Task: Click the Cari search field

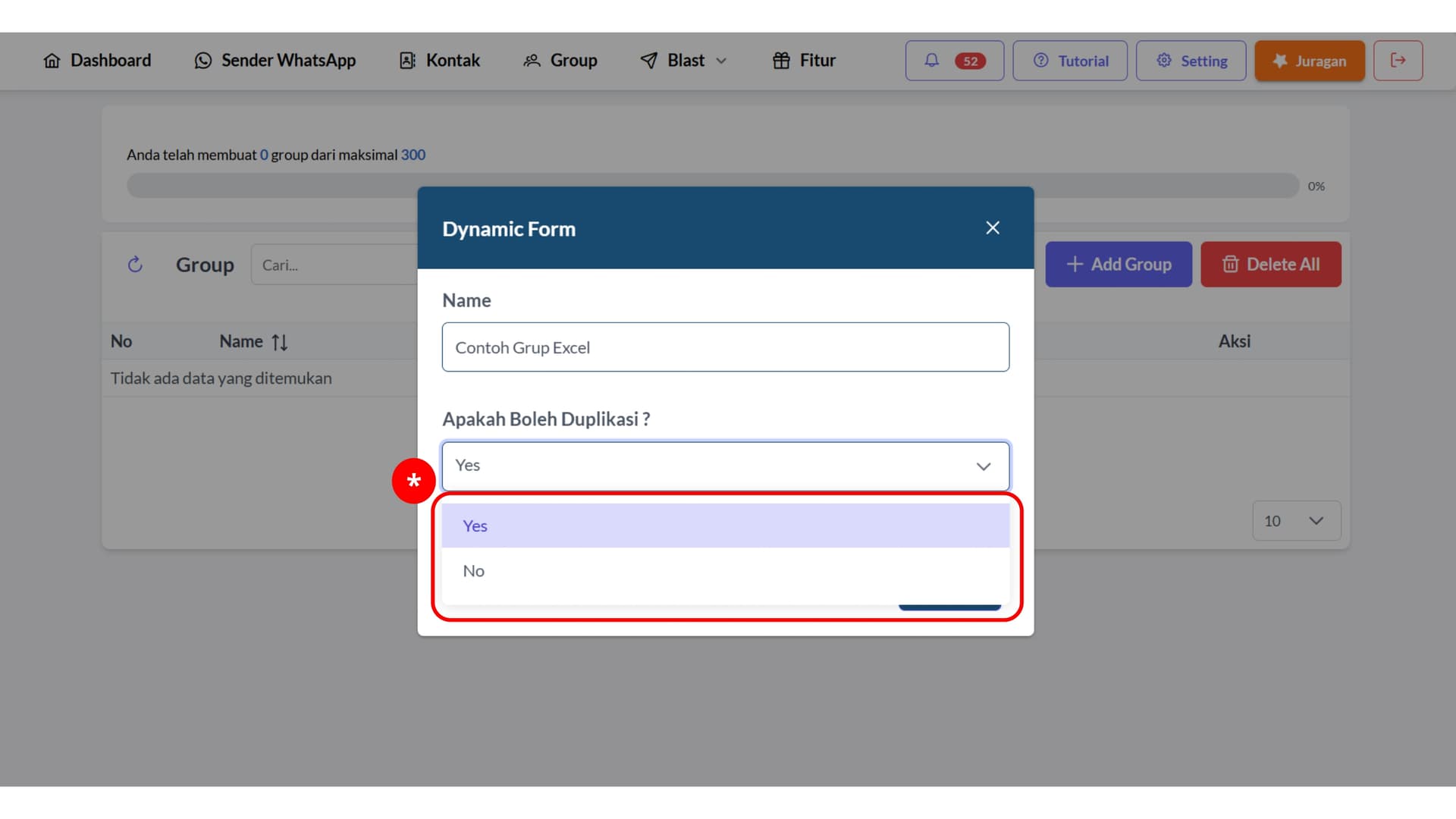Action: [x=335, y=265]
